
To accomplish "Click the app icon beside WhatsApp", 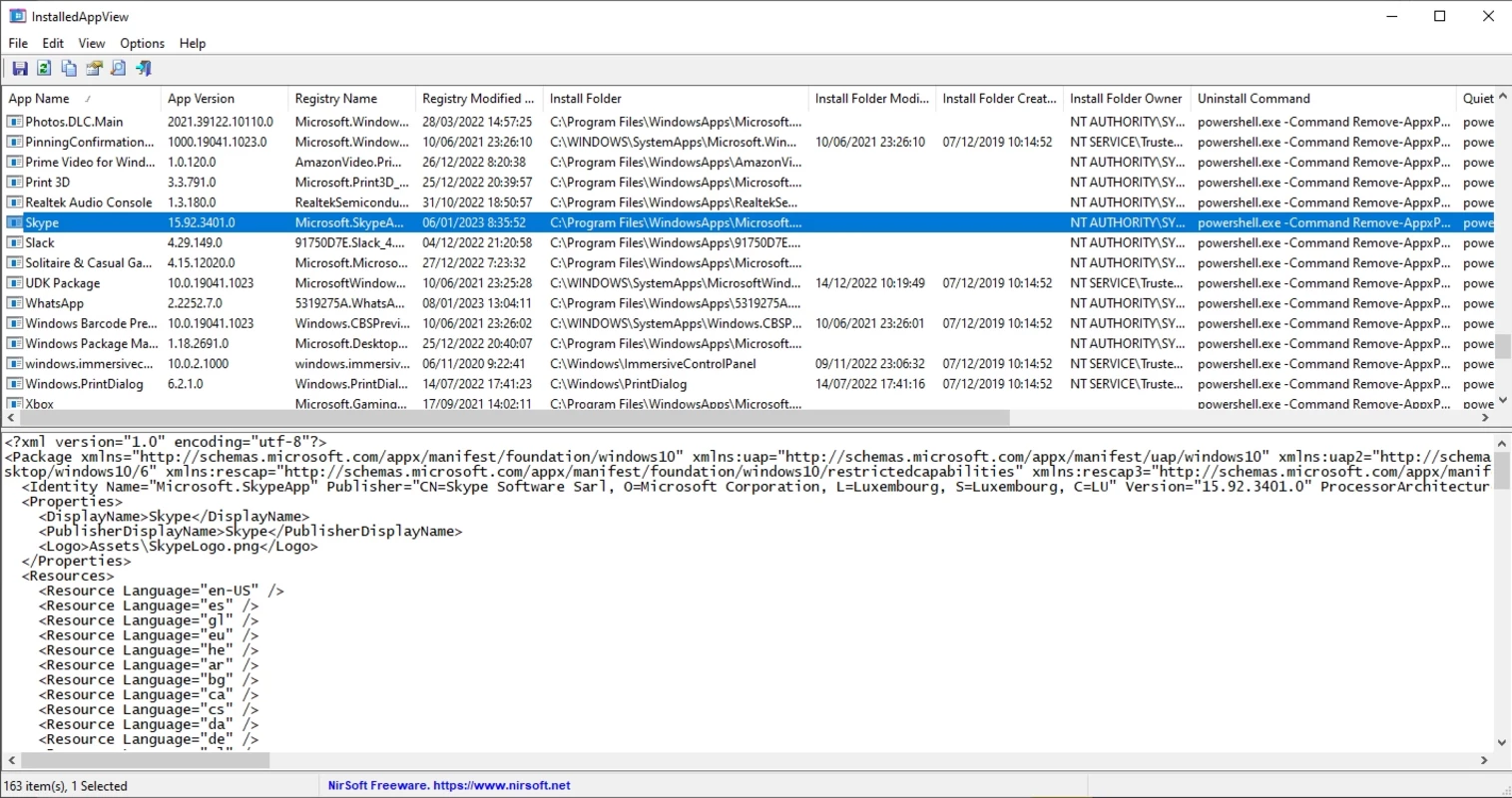I will [15, 303].
